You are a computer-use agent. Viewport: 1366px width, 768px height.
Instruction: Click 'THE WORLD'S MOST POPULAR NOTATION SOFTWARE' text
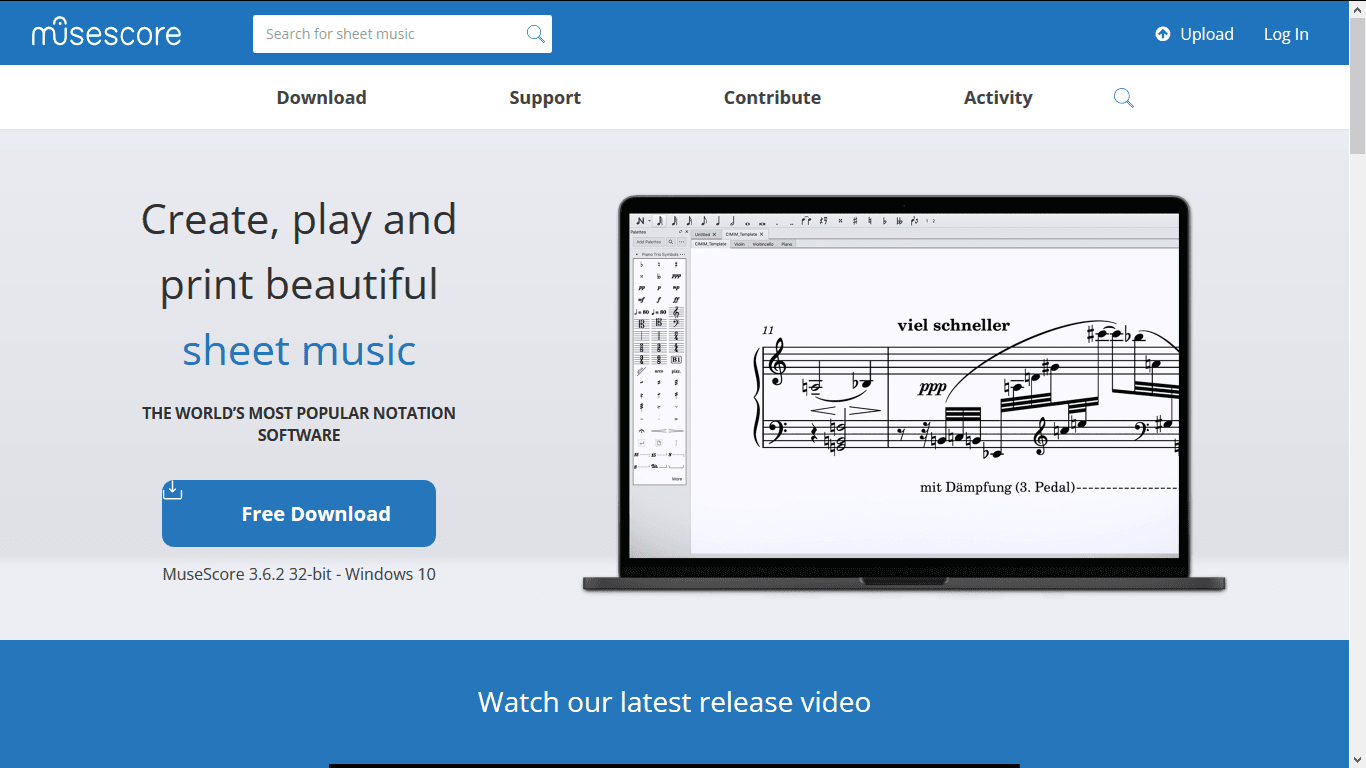click(299, 424)
